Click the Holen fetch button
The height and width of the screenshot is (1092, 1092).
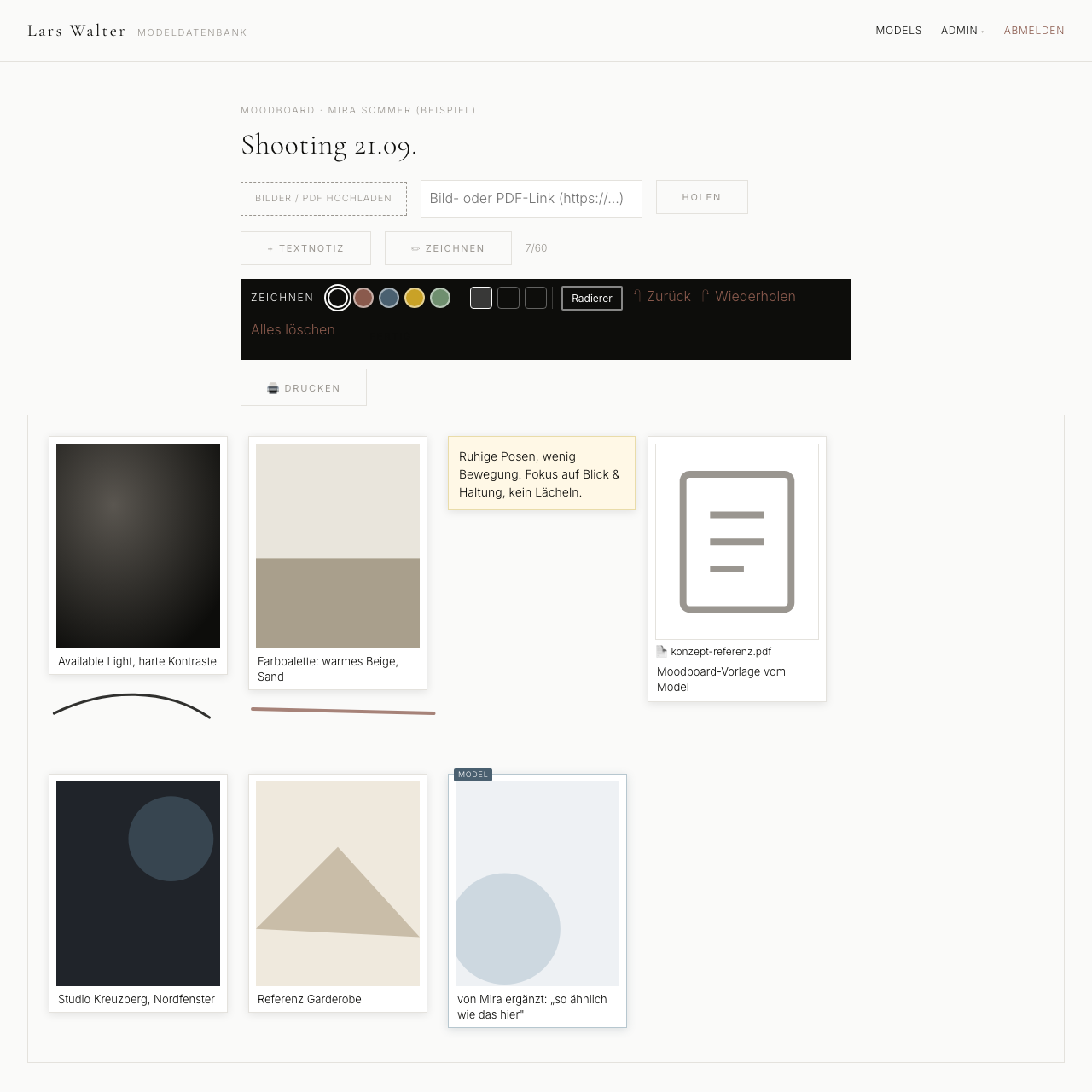pyautogui.click(x=701, y=197)
